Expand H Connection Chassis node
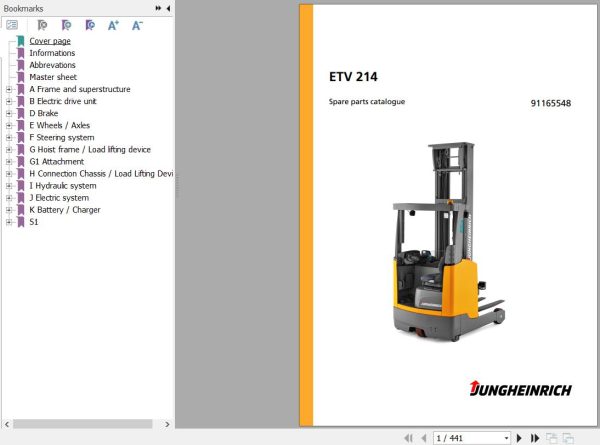Screen dimensions: 600x445 (x=9, y=174)
